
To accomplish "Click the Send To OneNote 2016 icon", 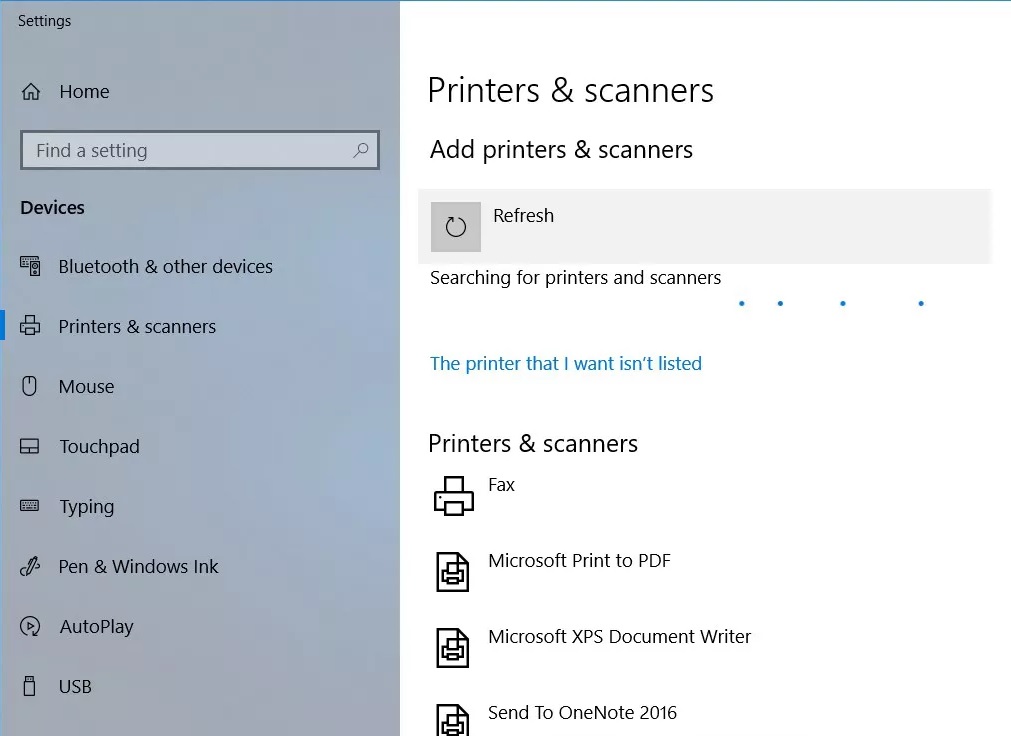I will [453, 720].
